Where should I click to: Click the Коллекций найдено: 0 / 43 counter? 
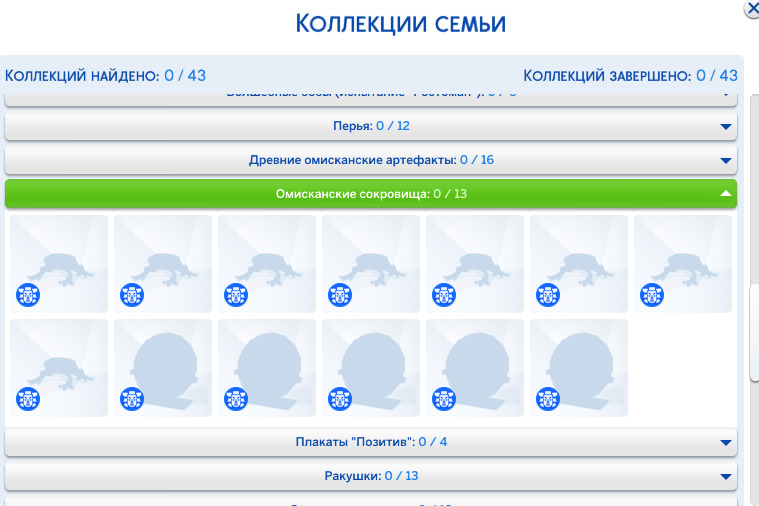pos(106,76)
